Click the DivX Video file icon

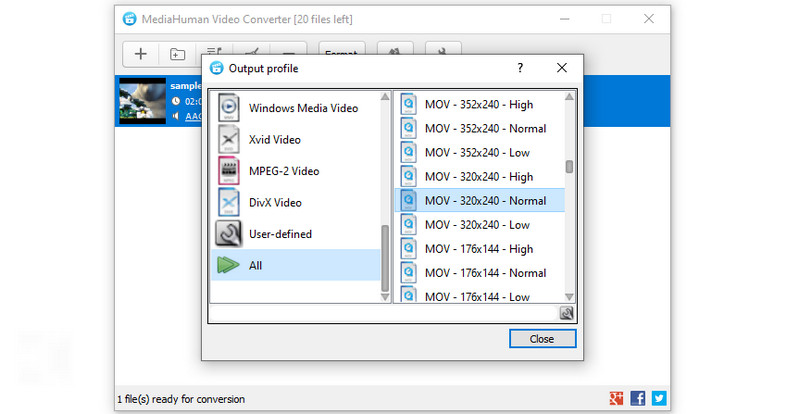tap(229, 202)
